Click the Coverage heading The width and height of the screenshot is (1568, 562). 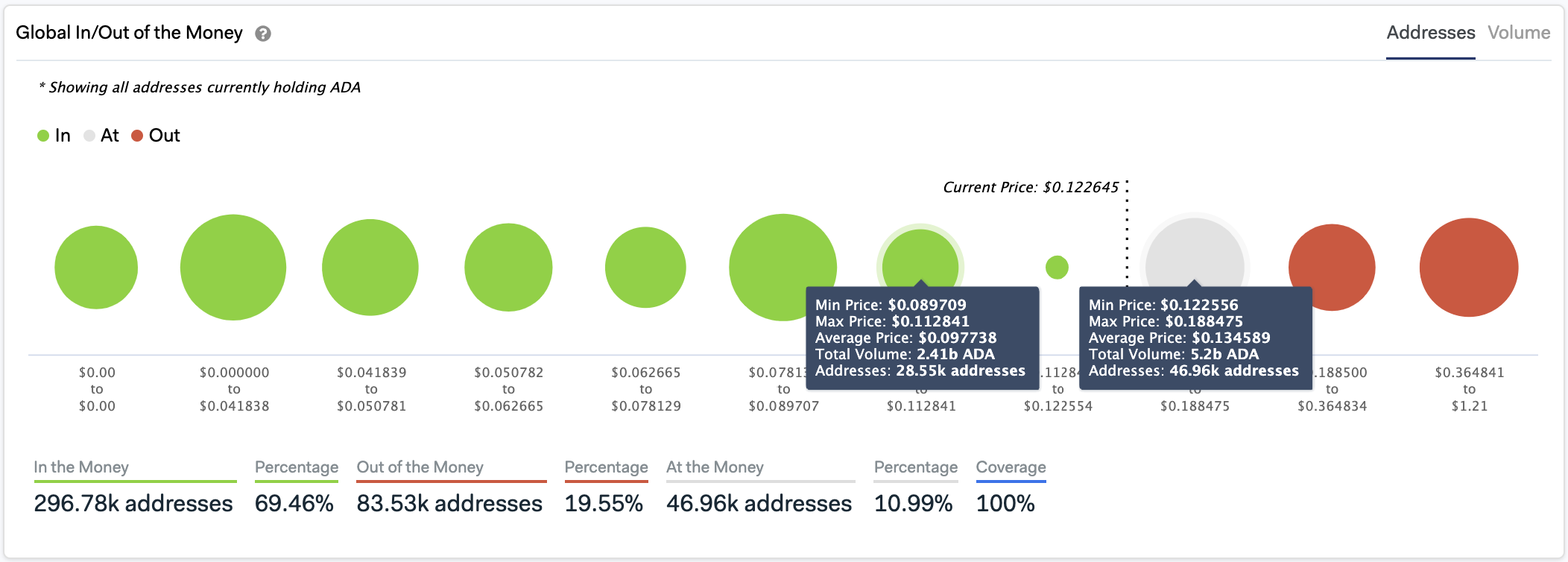point(1011,467)
